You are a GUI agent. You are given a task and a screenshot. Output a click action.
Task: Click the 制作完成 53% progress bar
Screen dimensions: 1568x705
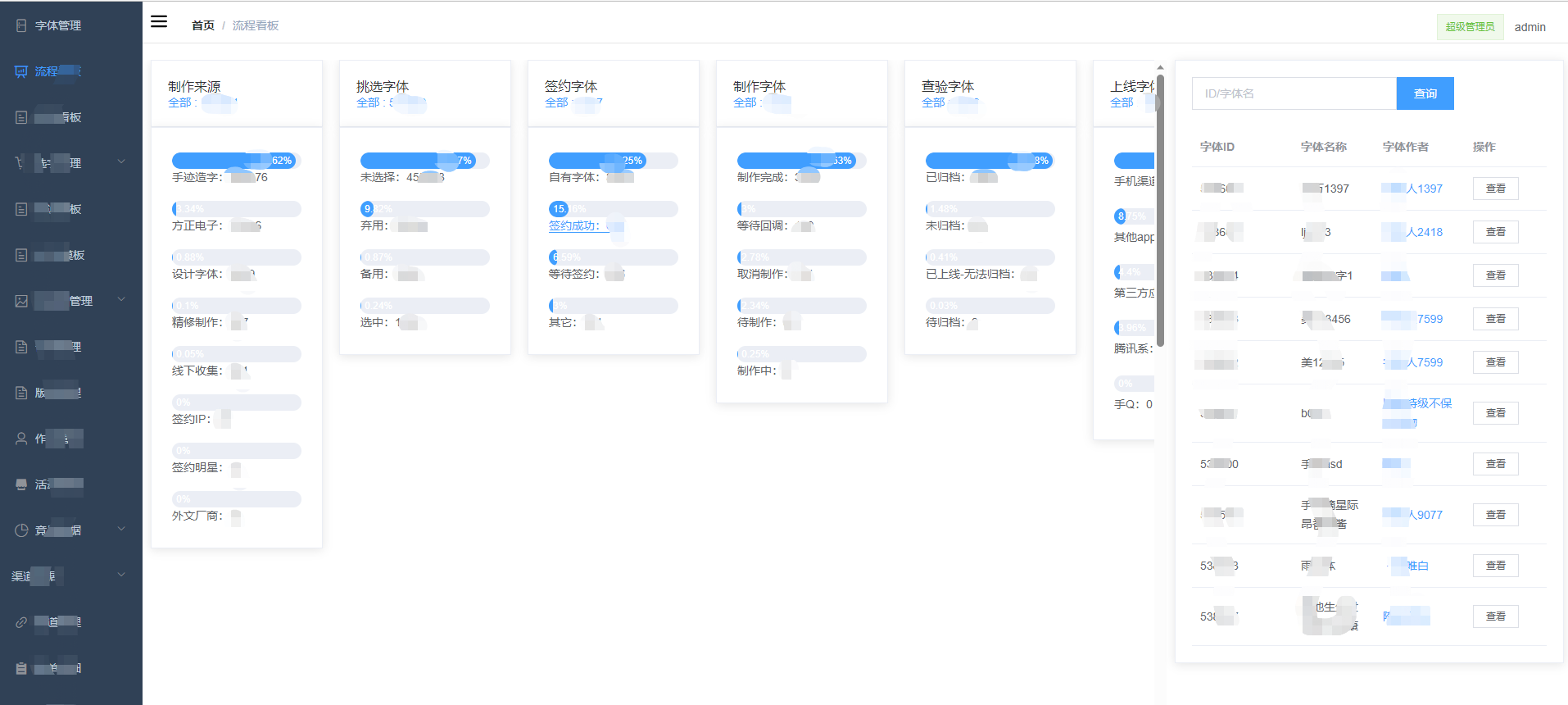coord(801,161)
